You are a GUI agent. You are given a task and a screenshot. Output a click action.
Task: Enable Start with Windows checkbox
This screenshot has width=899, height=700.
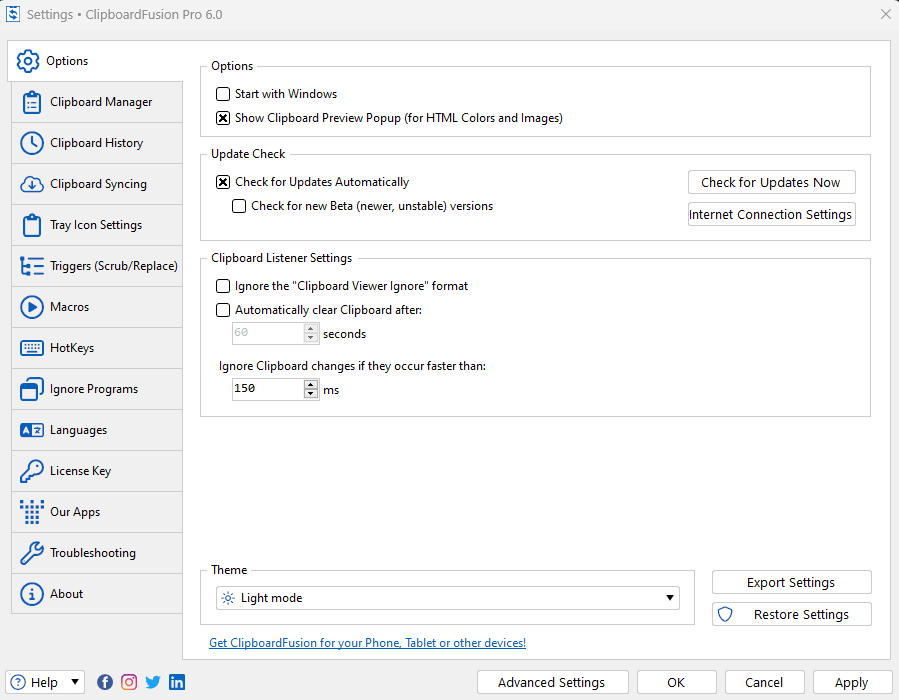click(x=223, y=94)
